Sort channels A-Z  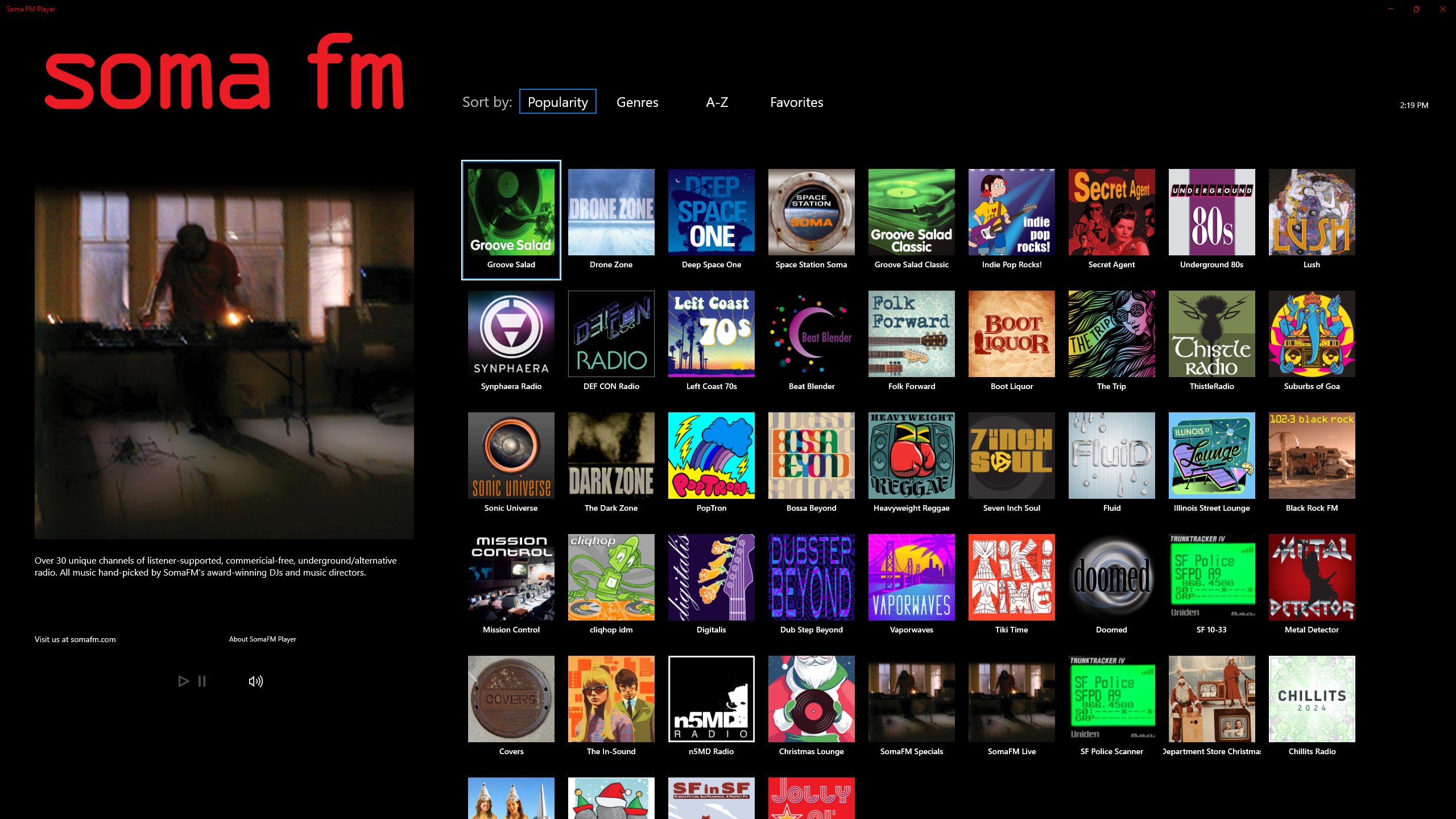(x=717, y=102)
